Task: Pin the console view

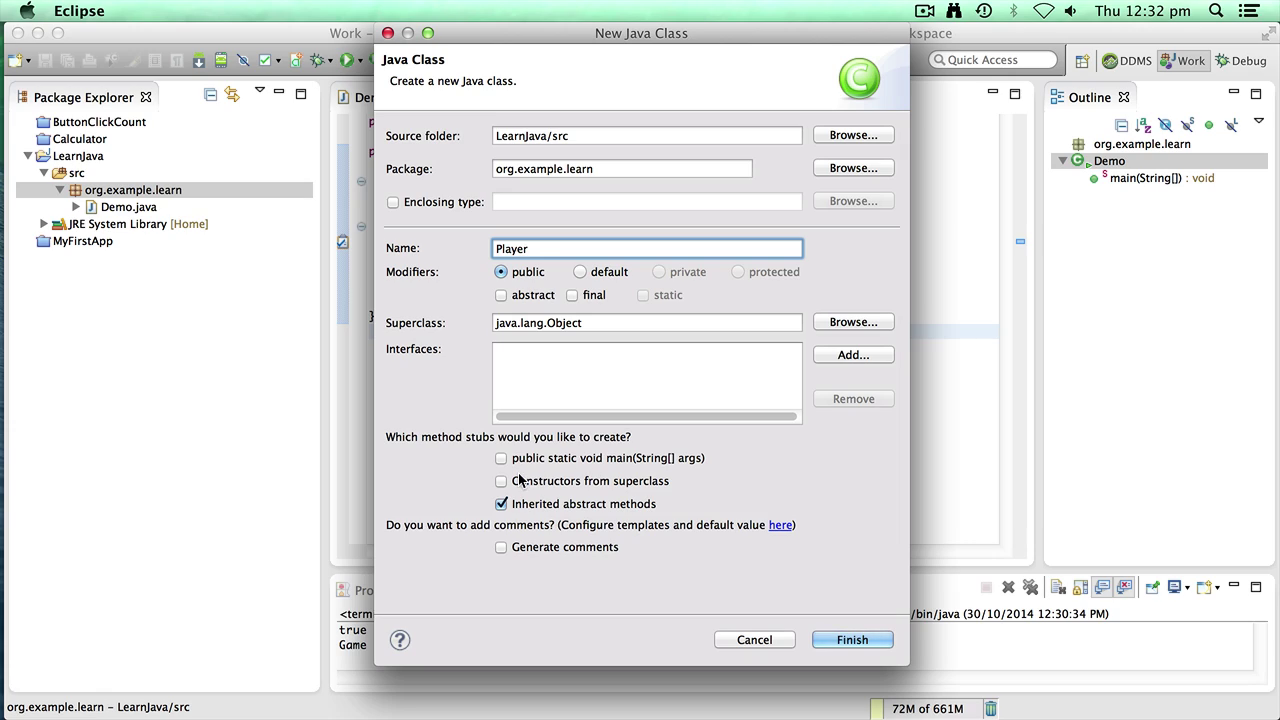Action: 1153,587
